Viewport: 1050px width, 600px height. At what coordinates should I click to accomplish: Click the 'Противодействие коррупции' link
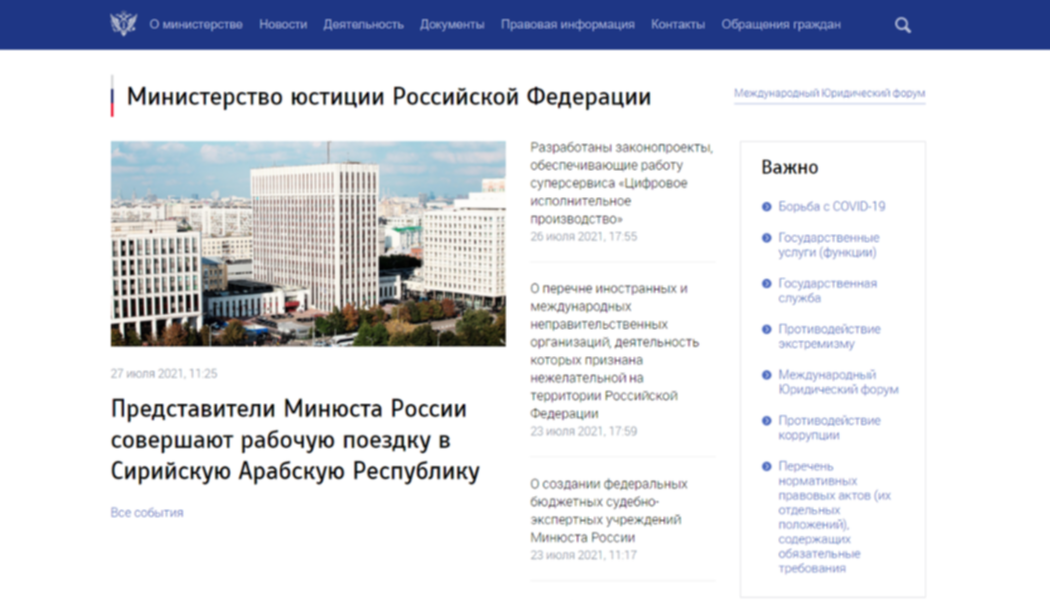point(829,427)
